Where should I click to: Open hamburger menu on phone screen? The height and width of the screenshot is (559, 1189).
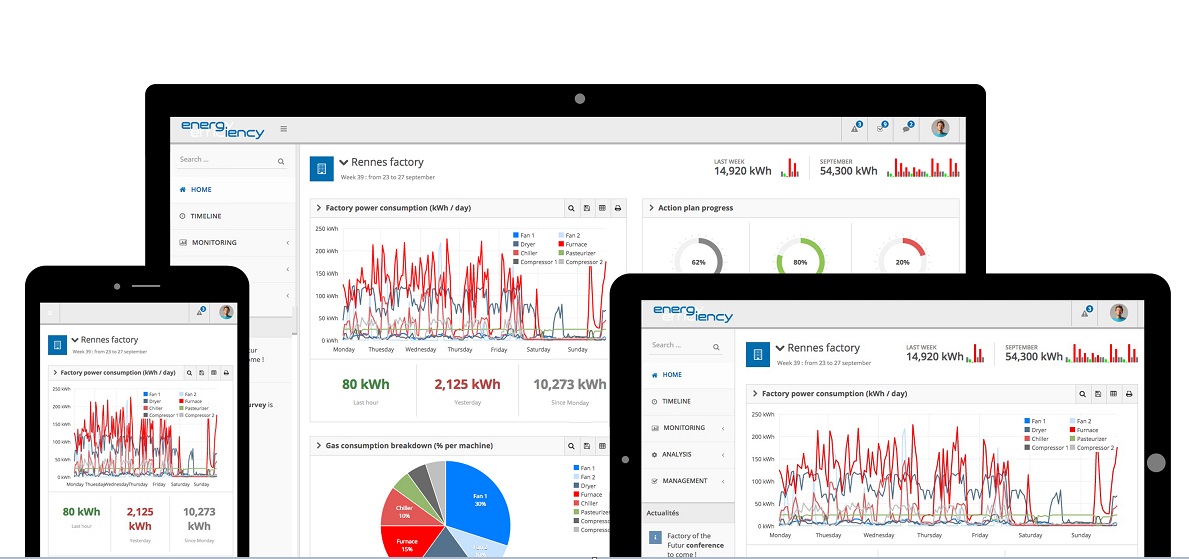click(51, 312)
